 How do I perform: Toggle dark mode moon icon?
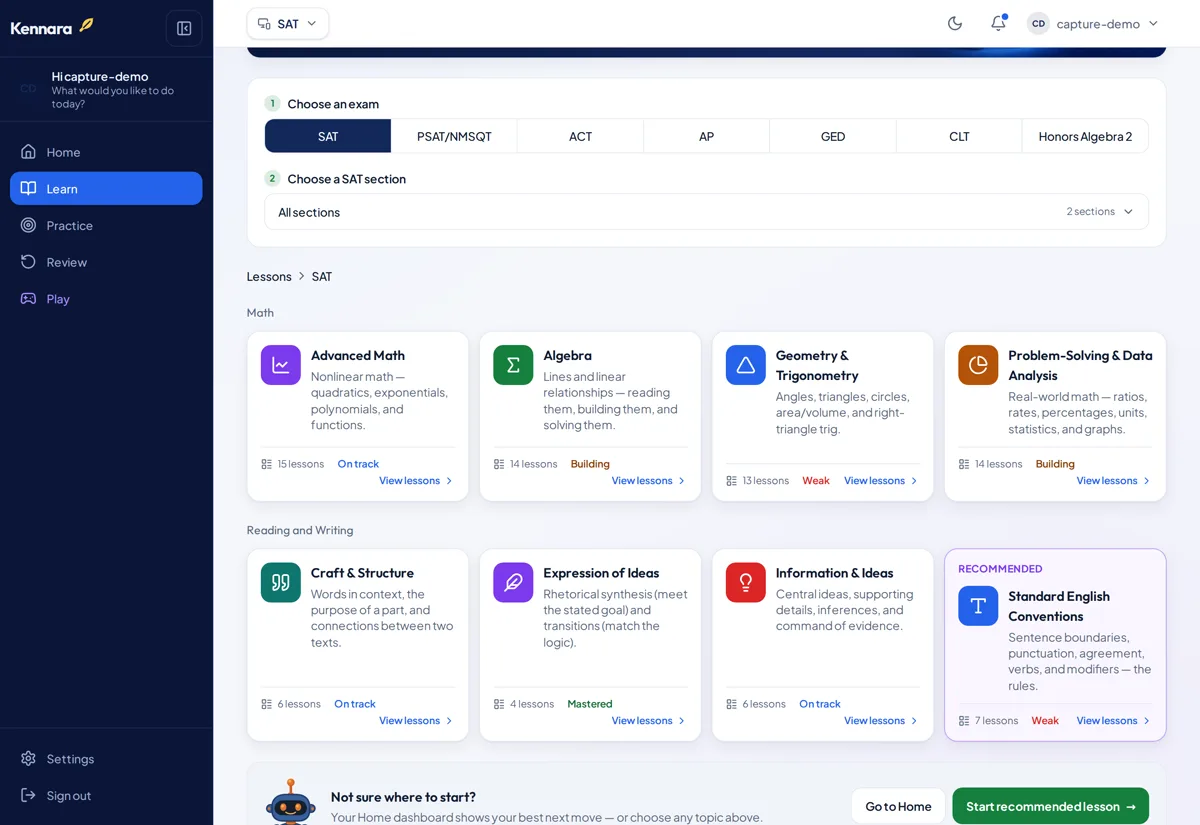click(955, 23)
